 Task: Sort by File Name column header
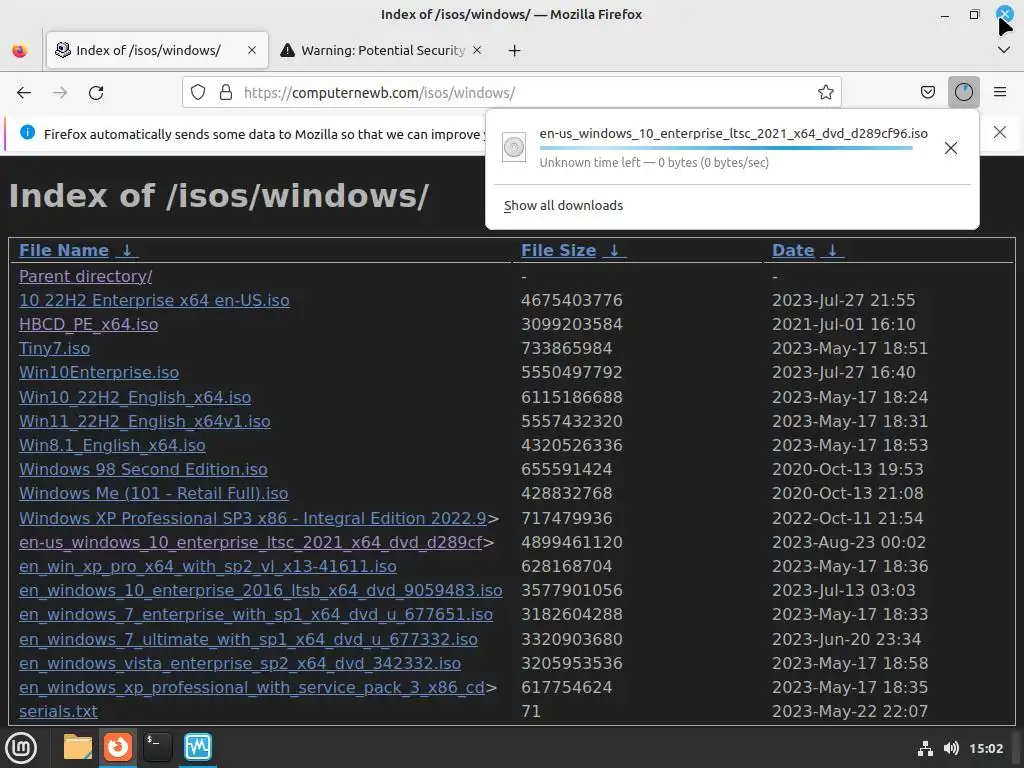(x=63, y=251)
